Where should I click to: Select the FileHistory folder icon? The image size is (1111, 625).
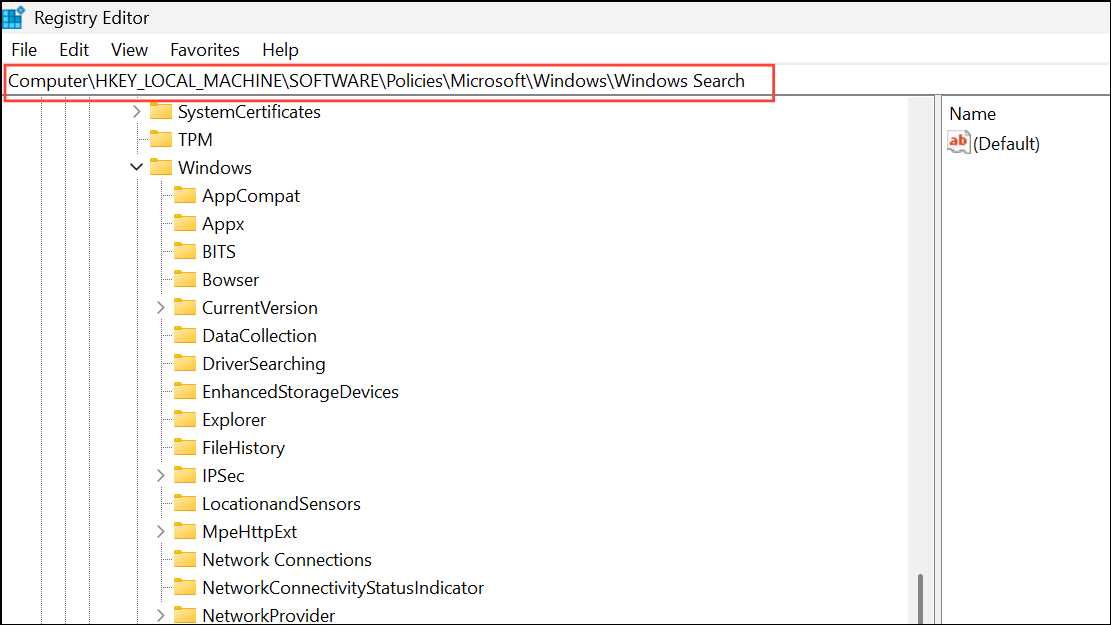click(185, 448)
